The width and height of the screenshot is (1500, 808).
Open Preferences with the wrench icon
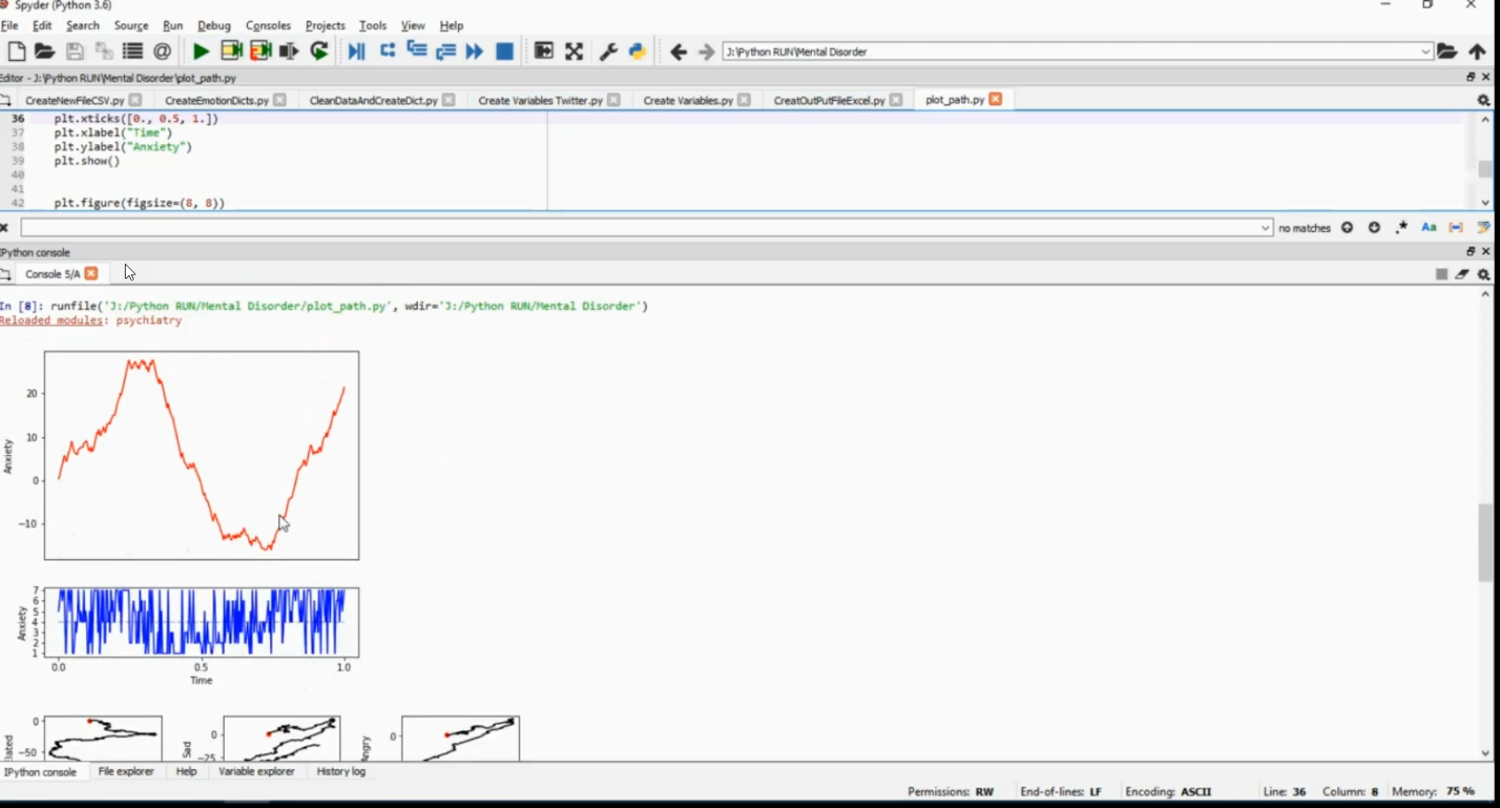[607, 51]
